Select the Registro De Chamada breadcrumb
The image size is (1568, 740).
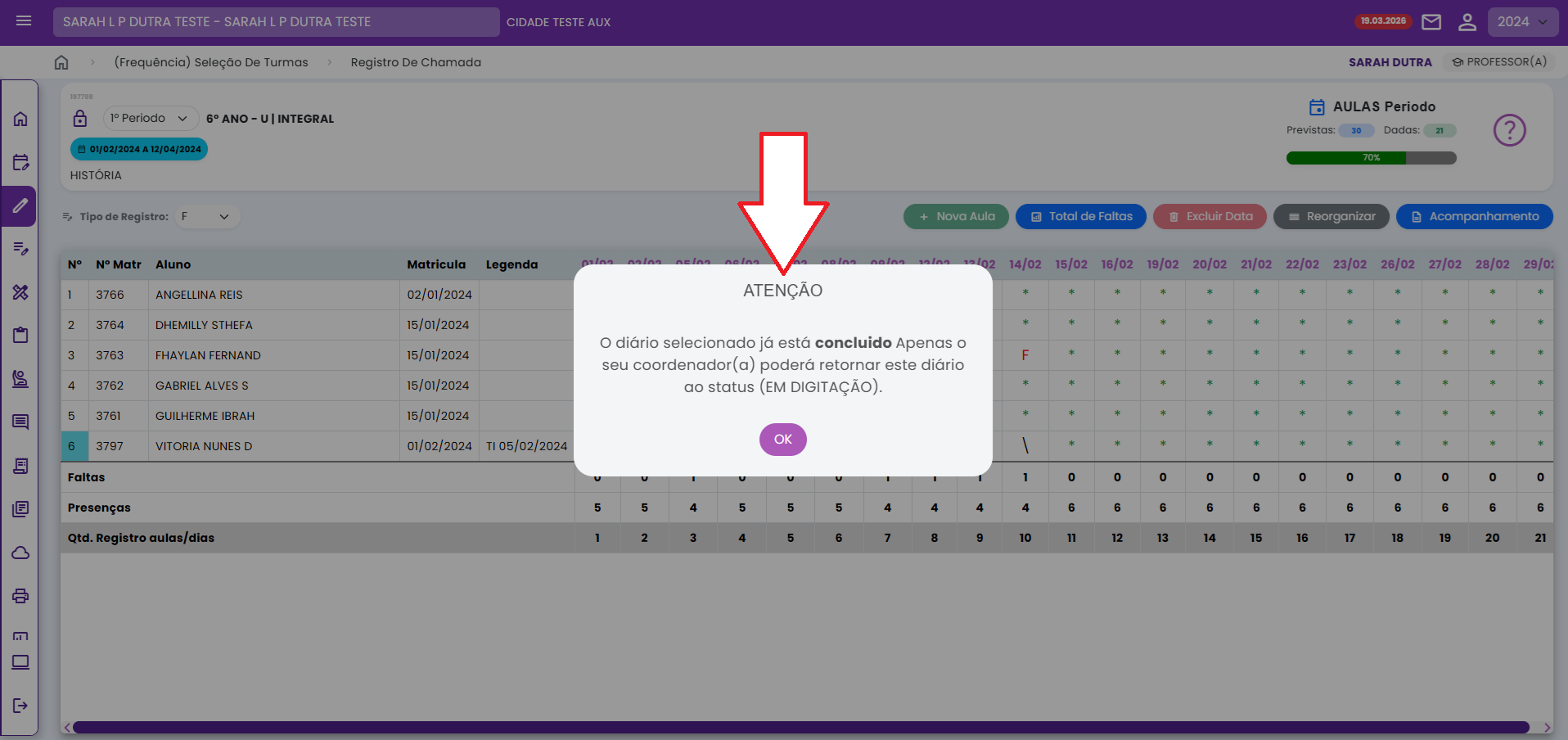tap(416, 62)
